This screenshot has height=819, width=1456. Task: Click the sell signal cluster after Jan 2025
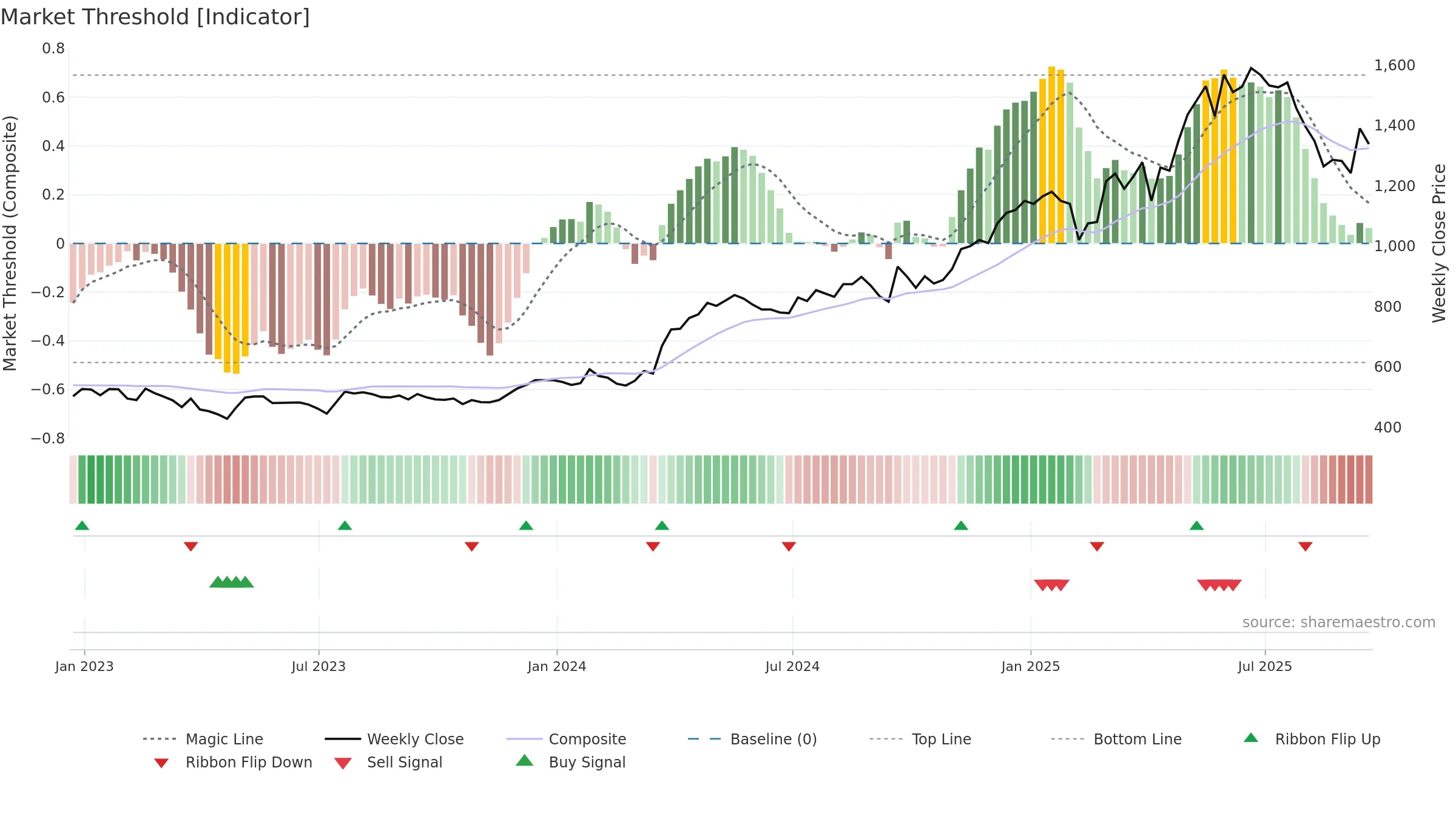1051,585
